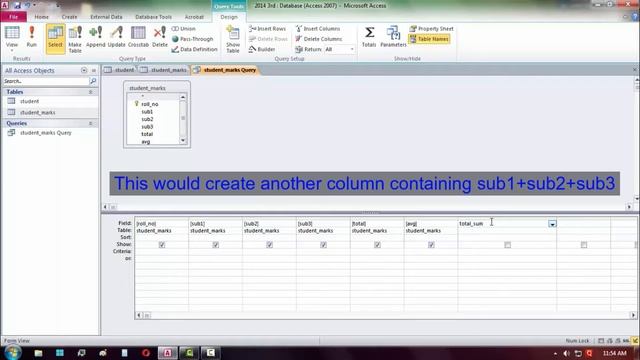The image size is (640, 360).
Task: Open Access from the taskbar
Action: [167, 353]
